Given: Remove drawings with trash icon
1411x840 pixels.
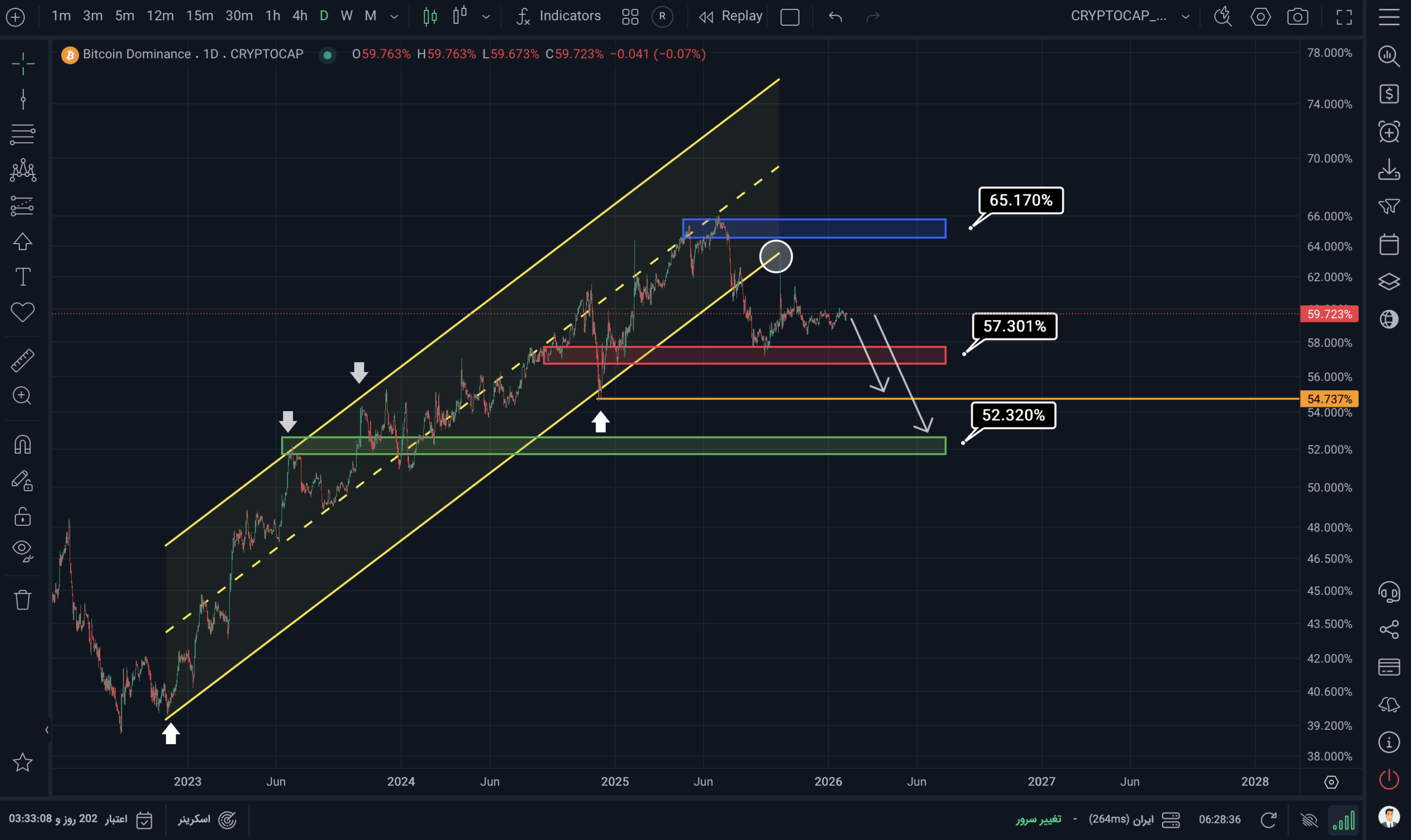Looking at the screenshot, I should 23,600.
